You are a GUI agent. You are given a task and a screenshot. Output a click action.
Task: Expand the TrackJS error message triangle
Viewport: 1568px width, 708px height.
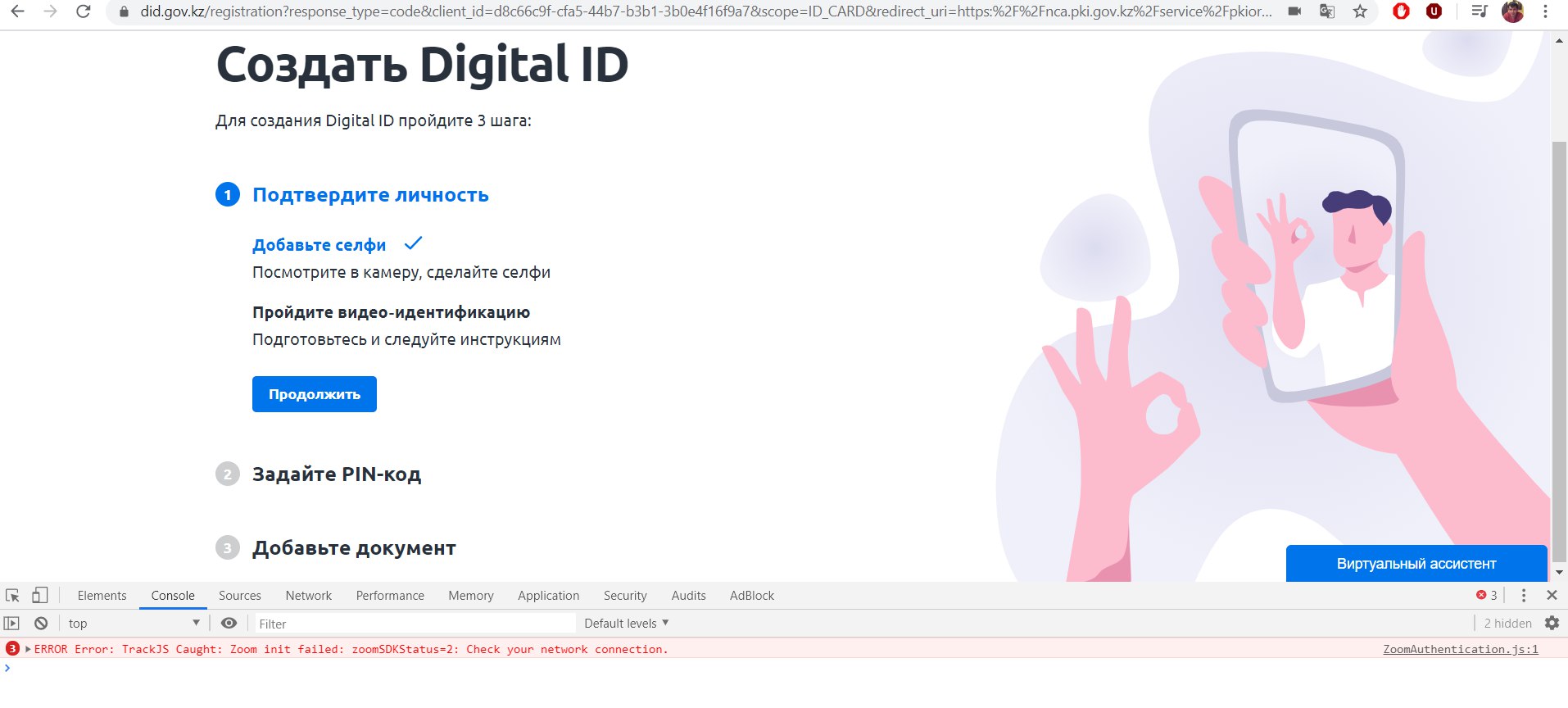pos(28,649)
